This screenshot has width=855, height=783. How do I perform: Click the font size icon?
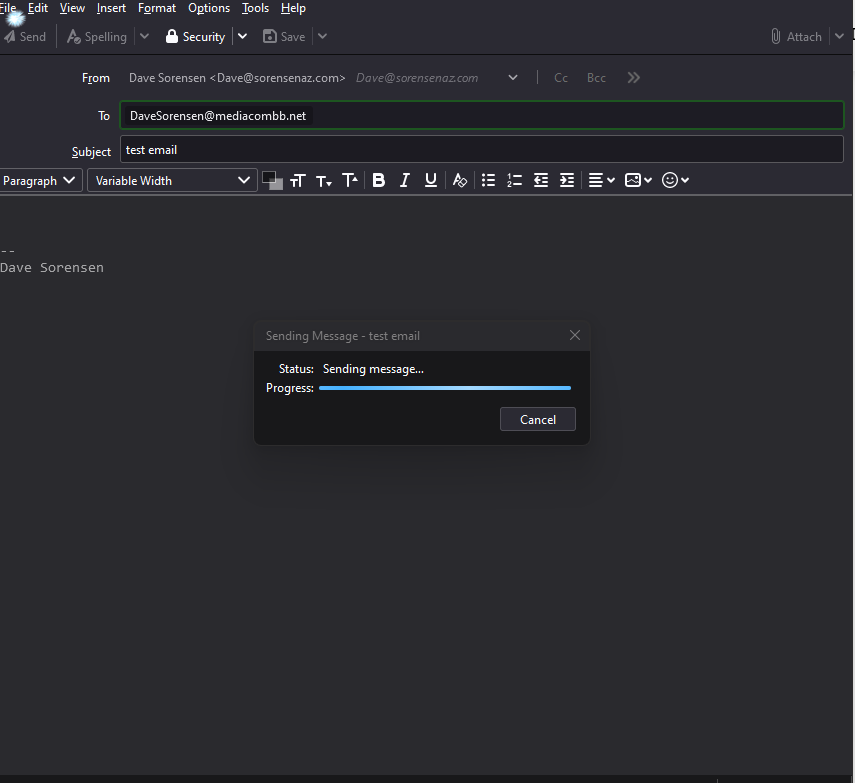298,180
